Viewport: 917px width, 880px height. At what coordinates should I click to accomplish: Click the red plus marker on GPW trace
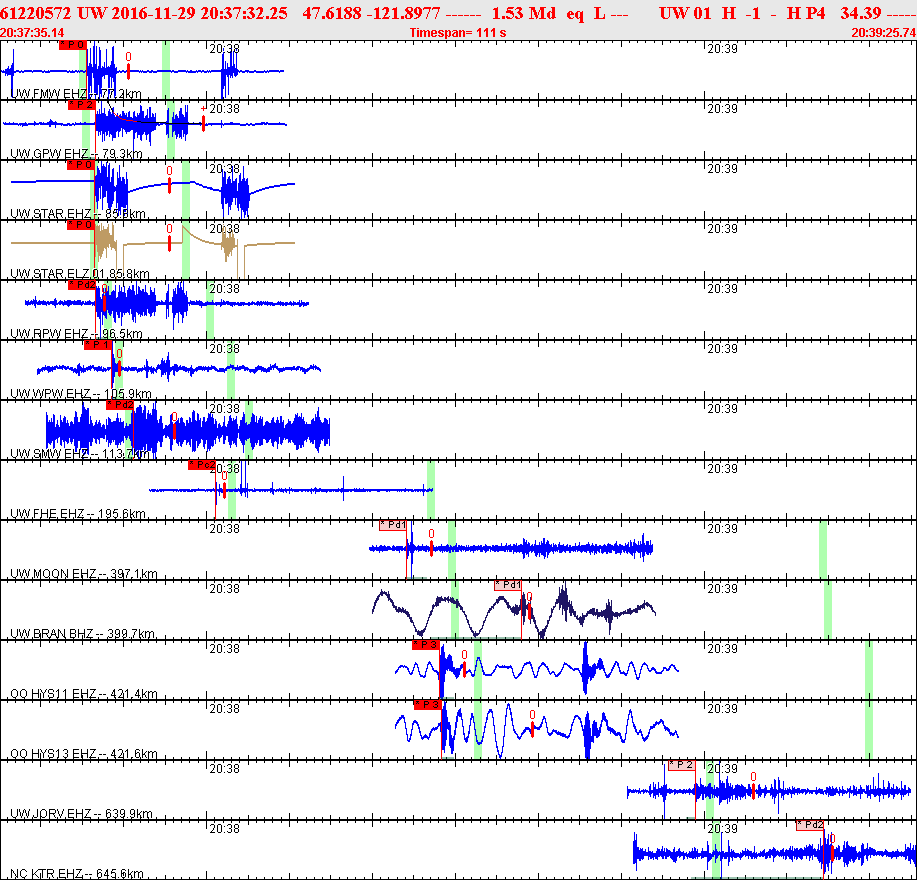tap(204, 118)
